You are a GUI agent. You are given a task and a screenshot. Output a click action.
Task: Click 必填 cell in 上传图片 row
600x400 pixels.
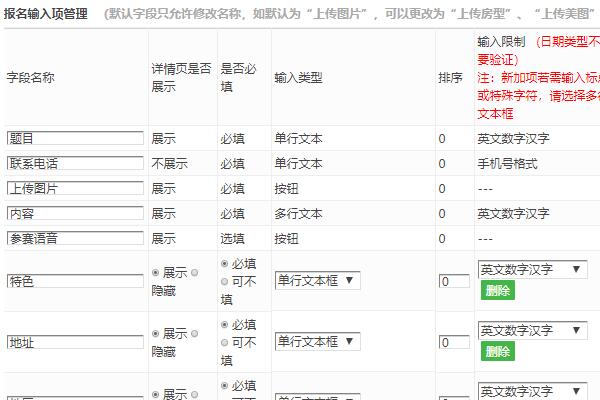(232, 189)
